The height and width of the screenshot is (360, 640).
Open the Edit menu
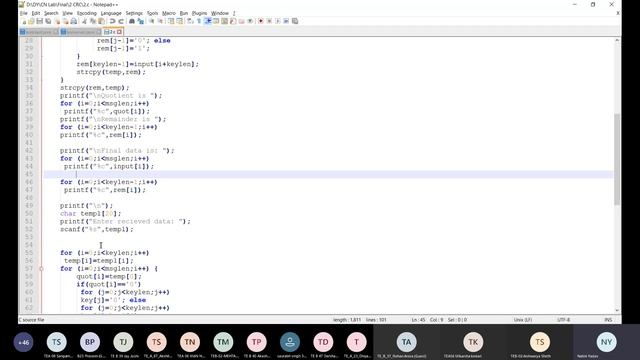click(x=36, y=13)
